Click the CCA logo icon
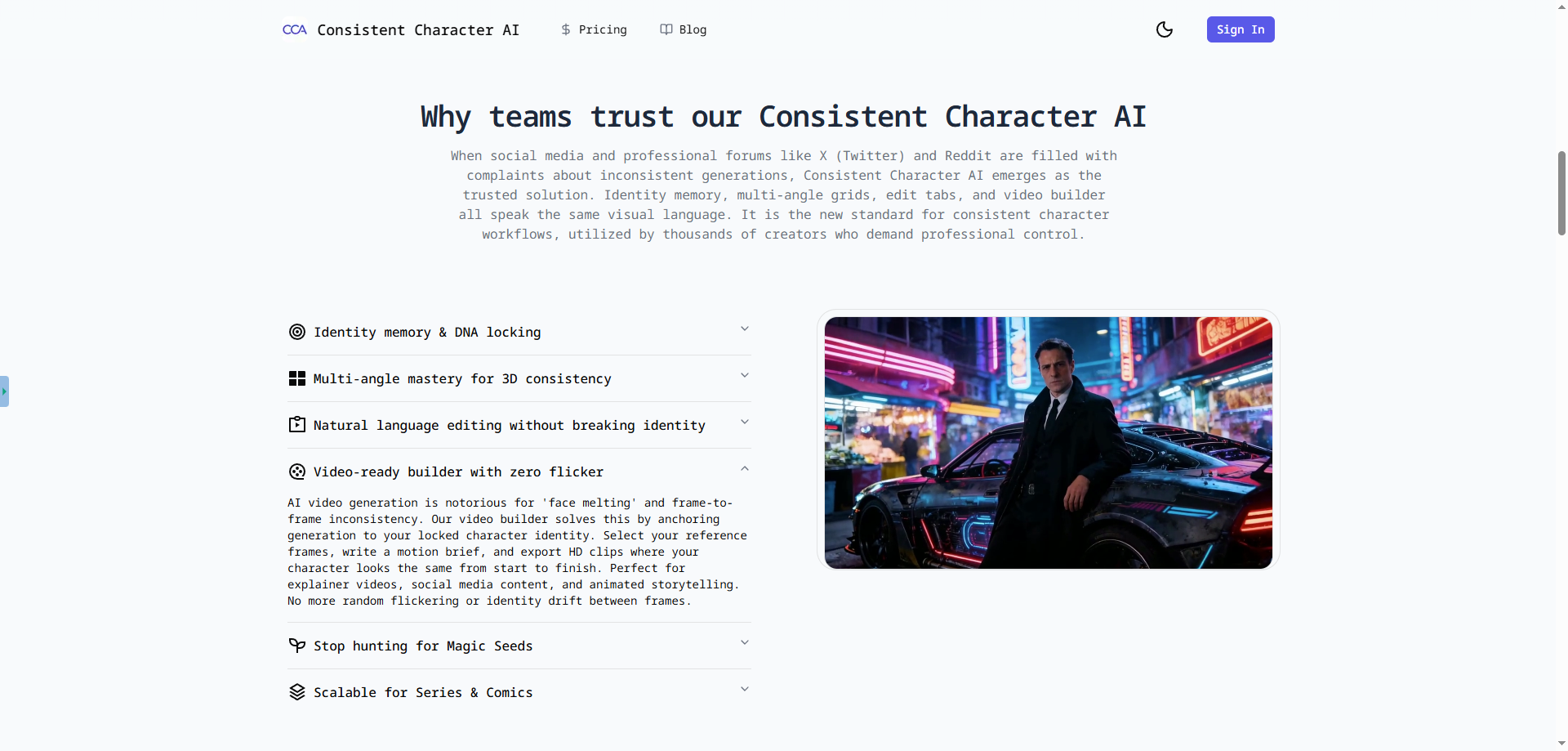Screen dimensions: 1568x751 [294, 29]
